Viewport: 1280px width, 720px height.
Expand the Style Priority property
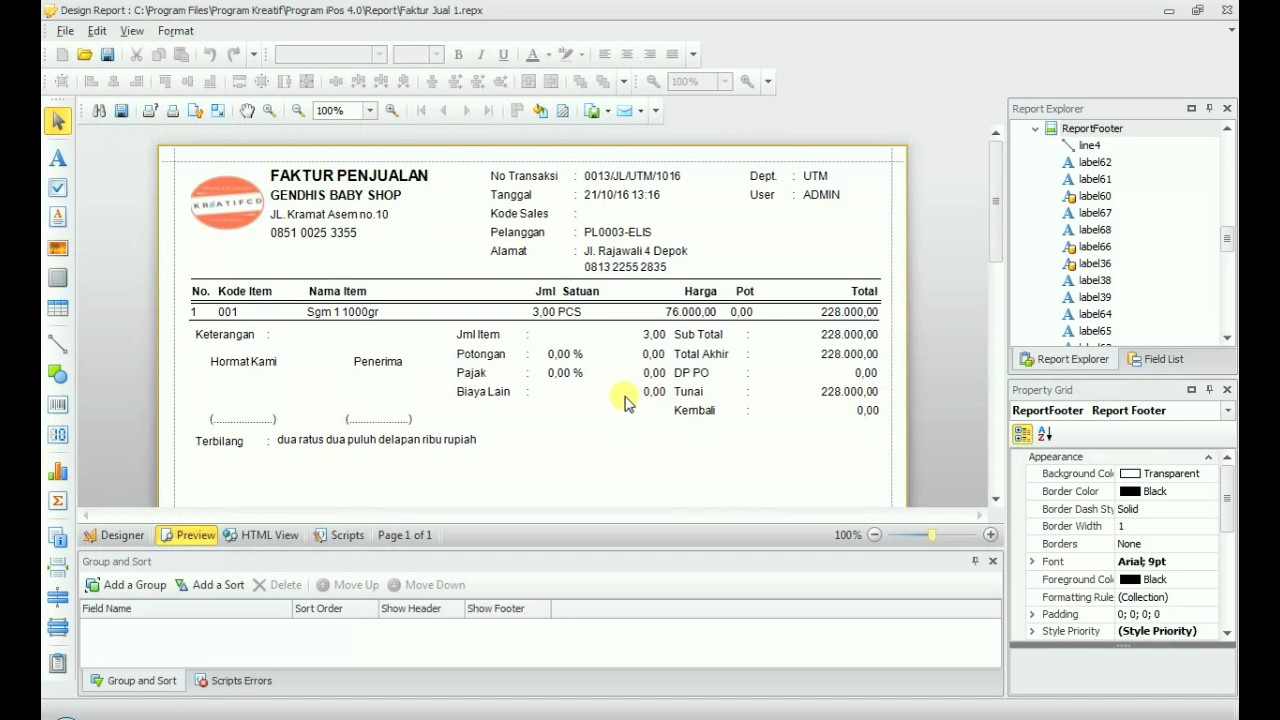click(x=1032, y=632)
